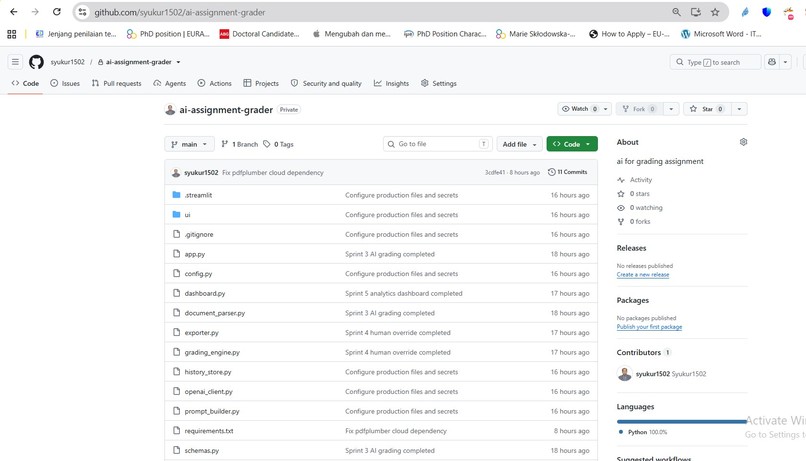Open the green Code dropdown button
The image size is (806, 461).
point(572,144)
